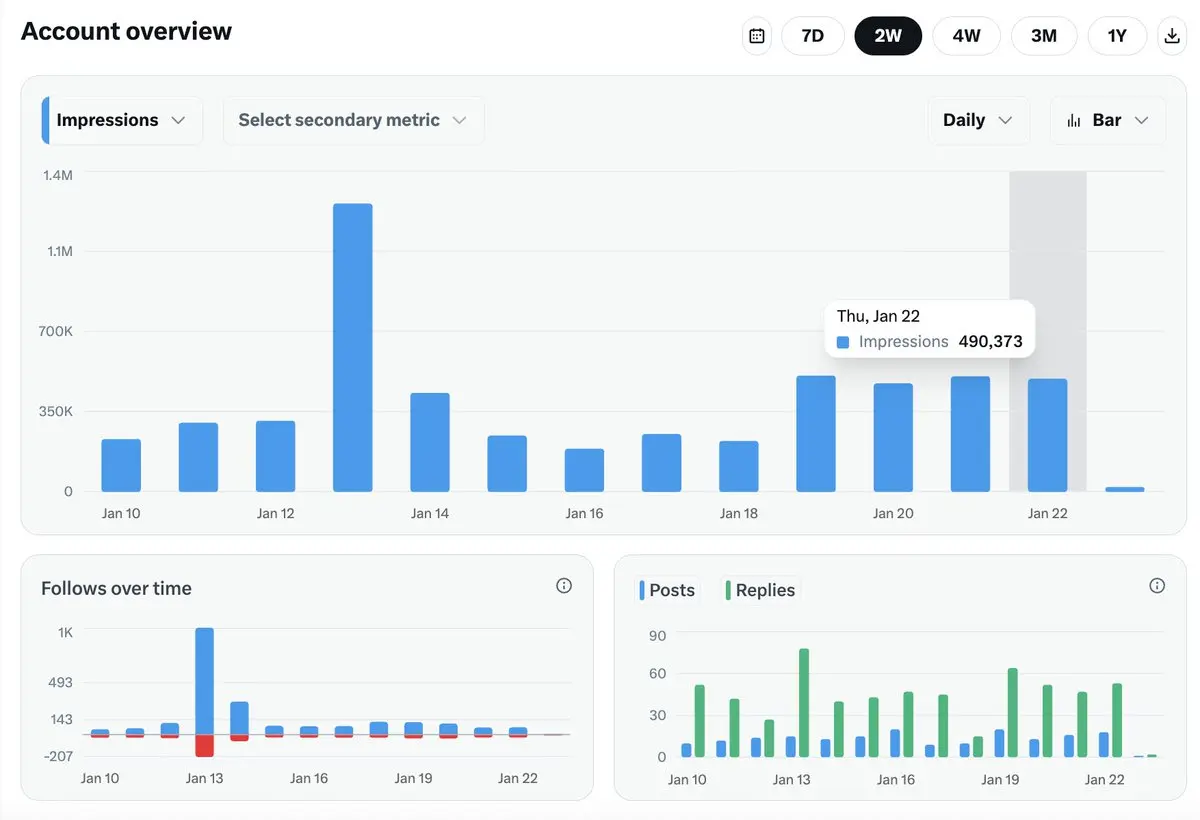The image size is (1200, 820).
Task: Expand the Daily granularity dropdown
Action: click(977, 120)
